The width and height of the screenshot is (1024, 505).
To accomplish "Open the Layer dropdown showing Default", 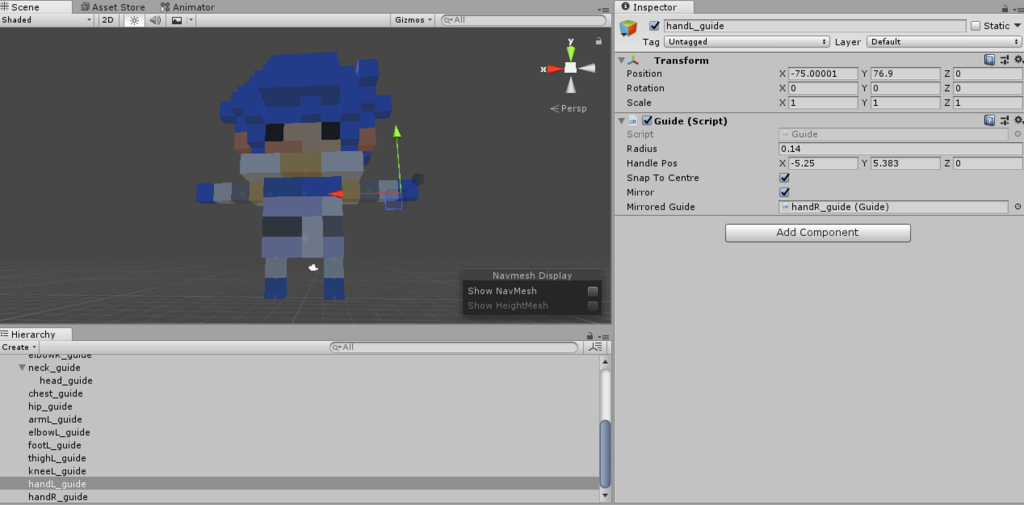I will point(944,42).
